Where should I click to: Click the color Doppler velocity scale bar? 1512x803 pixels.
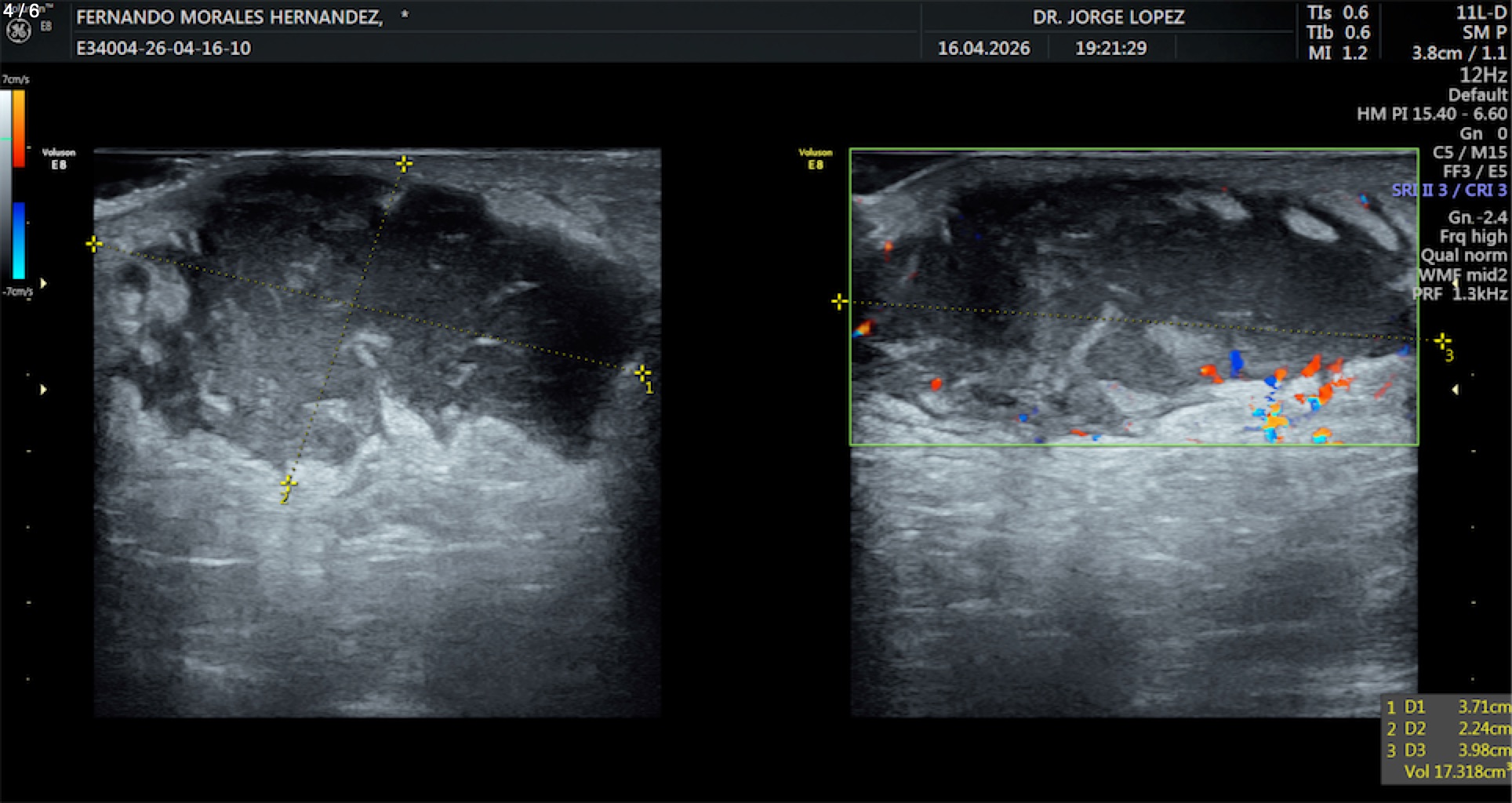pyautogui.click(x=18, y=184)
